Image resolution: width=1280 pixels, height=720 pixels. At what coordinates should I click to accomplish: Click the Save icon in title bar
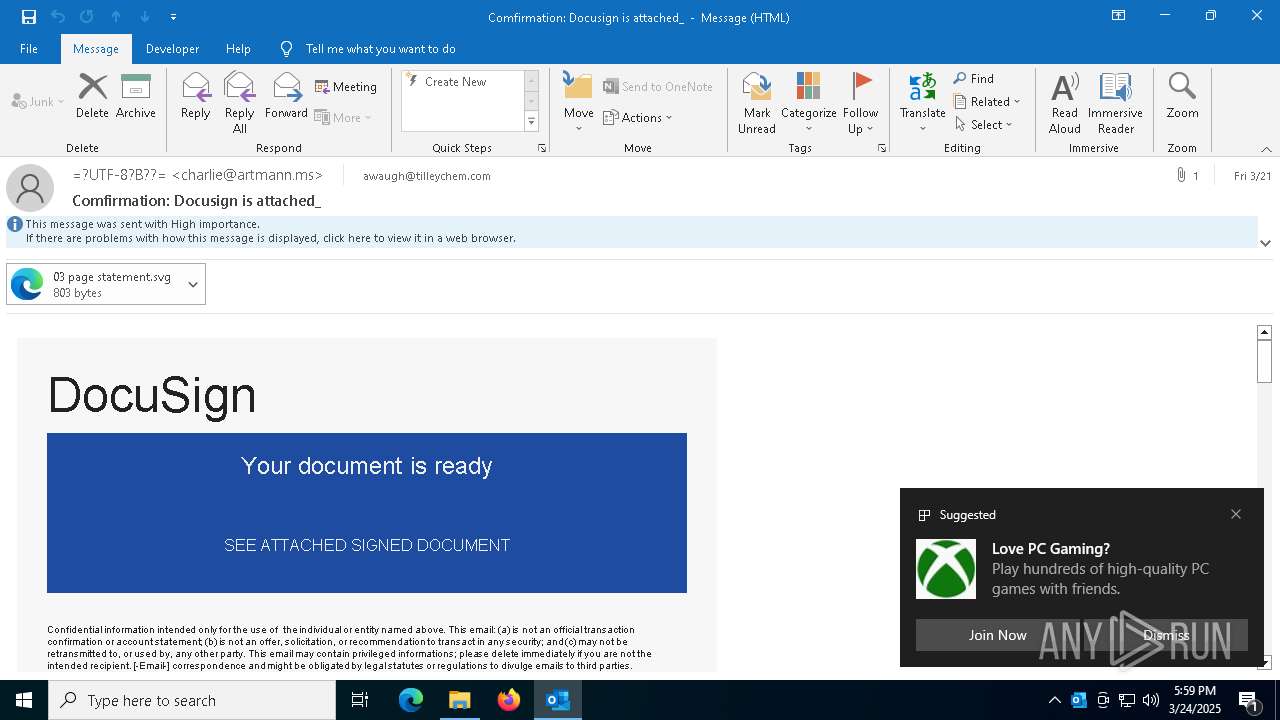pos(28,17)
